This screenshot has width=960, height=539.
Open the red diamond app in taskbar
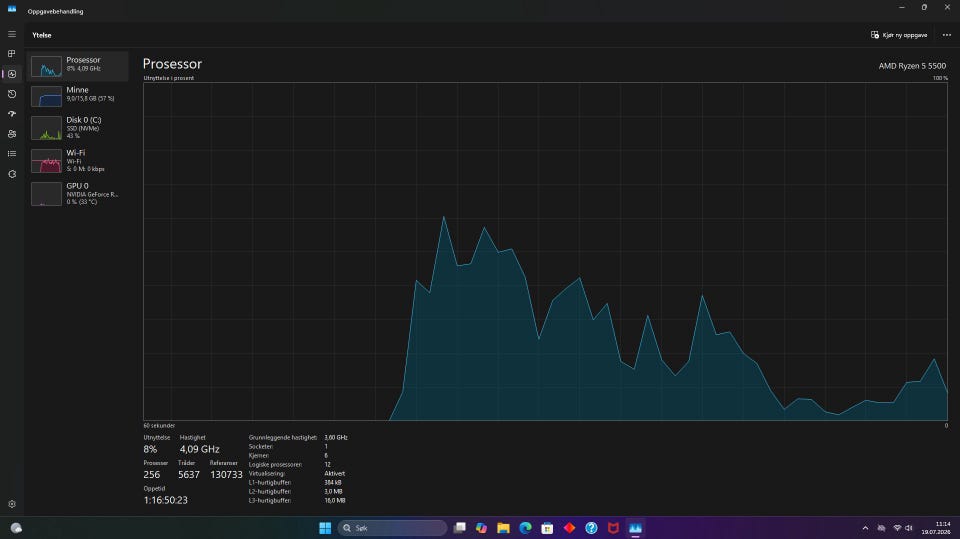click(569, 528)
